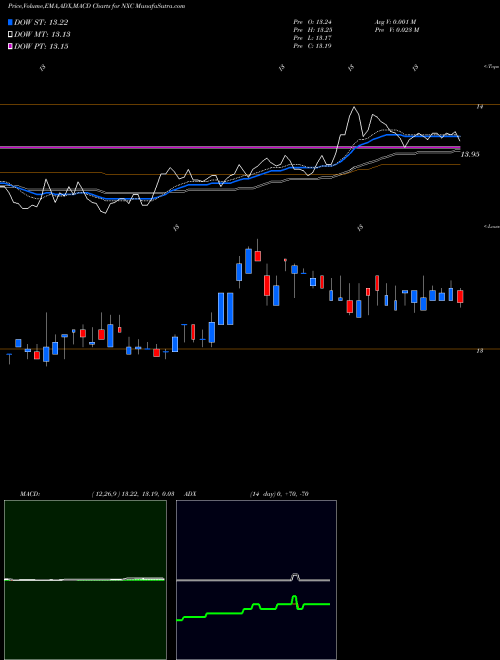Click the 13 price level label beside candles

pyautogui.click(x=479, y=350)
